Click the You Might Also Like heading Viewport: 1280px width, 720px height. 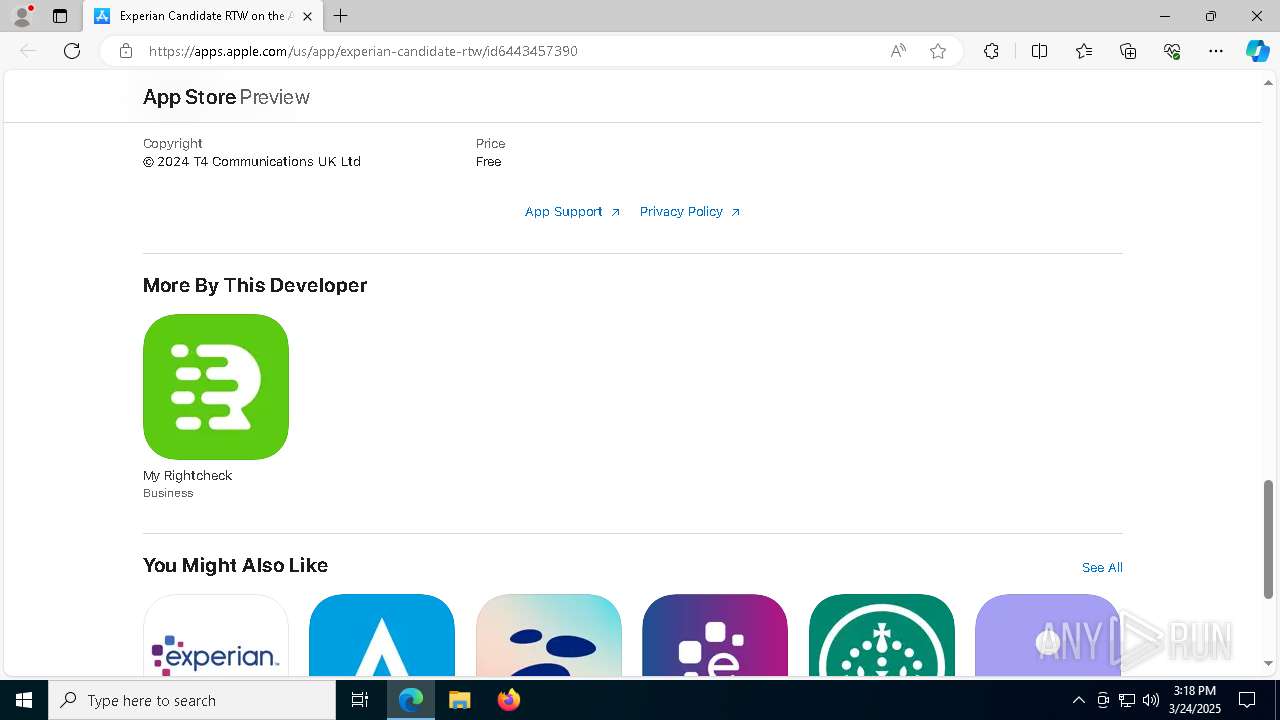pyautogui.click(x=235, y=566)
